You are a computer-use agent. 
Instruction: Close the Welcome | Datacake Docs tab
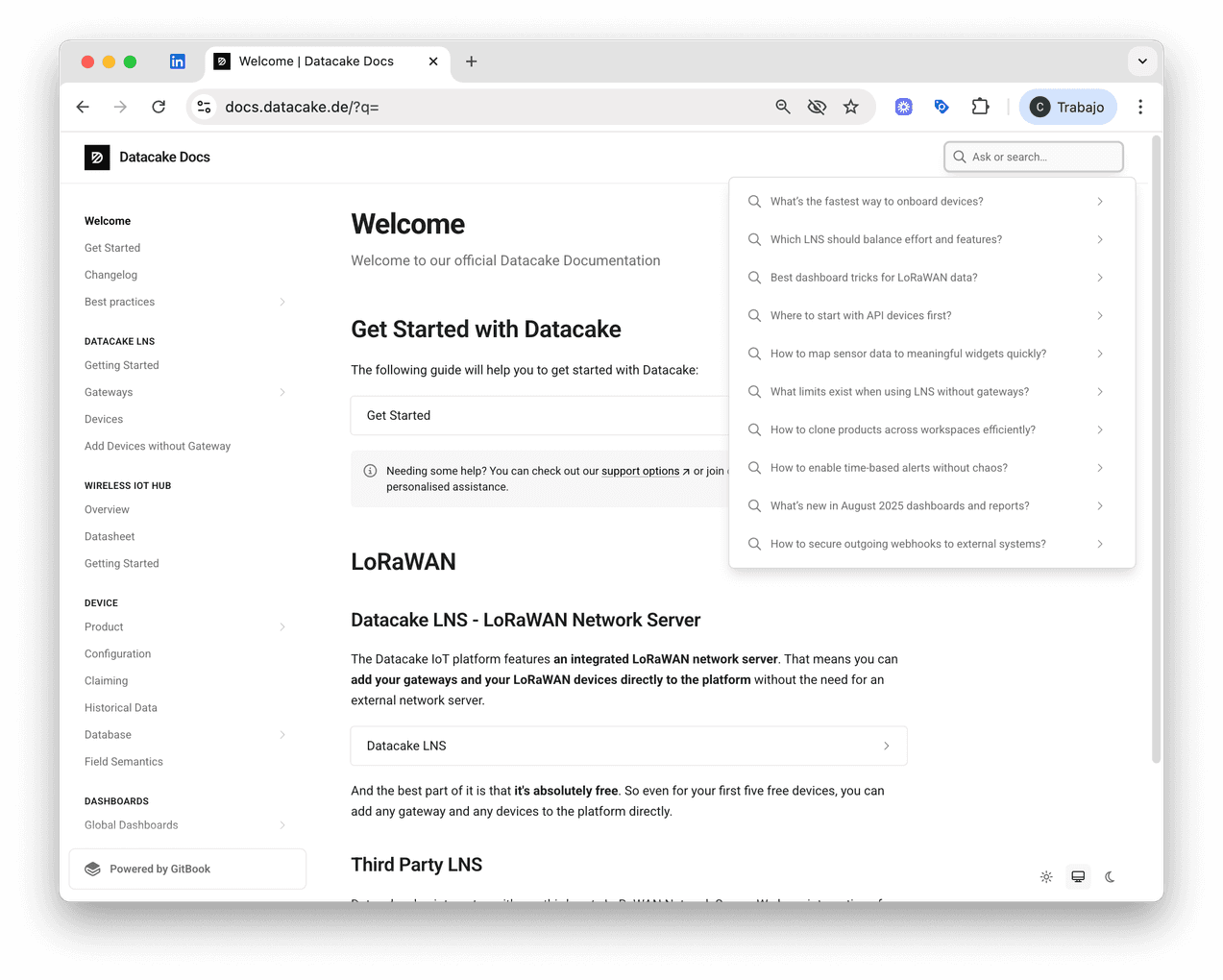pyautogui.click(x=433, y=61)
